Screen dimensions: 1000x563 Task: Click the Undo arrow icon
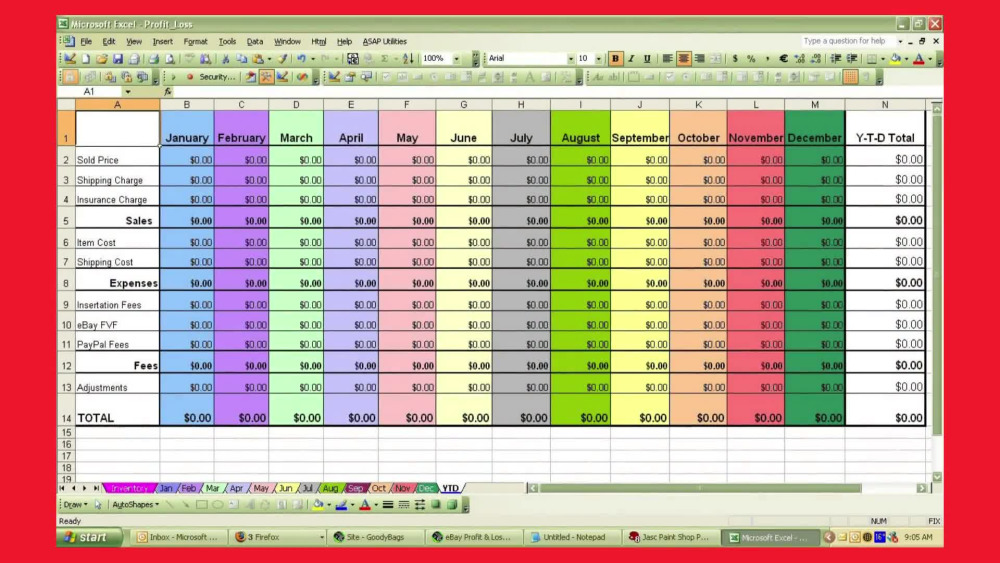301,59
